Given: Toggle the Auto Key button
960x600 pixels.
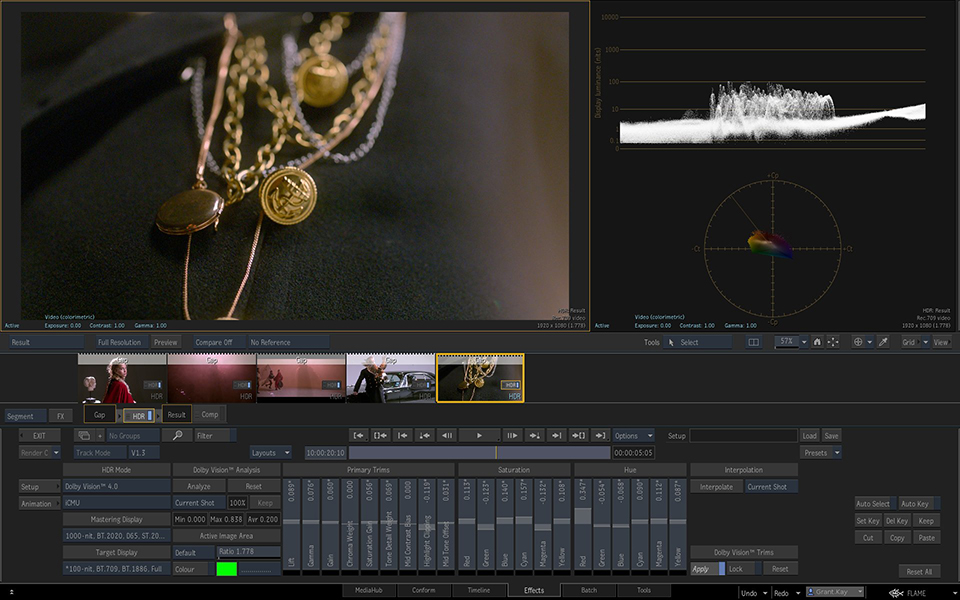Looking at the screenshot, I should pos(918,503).
